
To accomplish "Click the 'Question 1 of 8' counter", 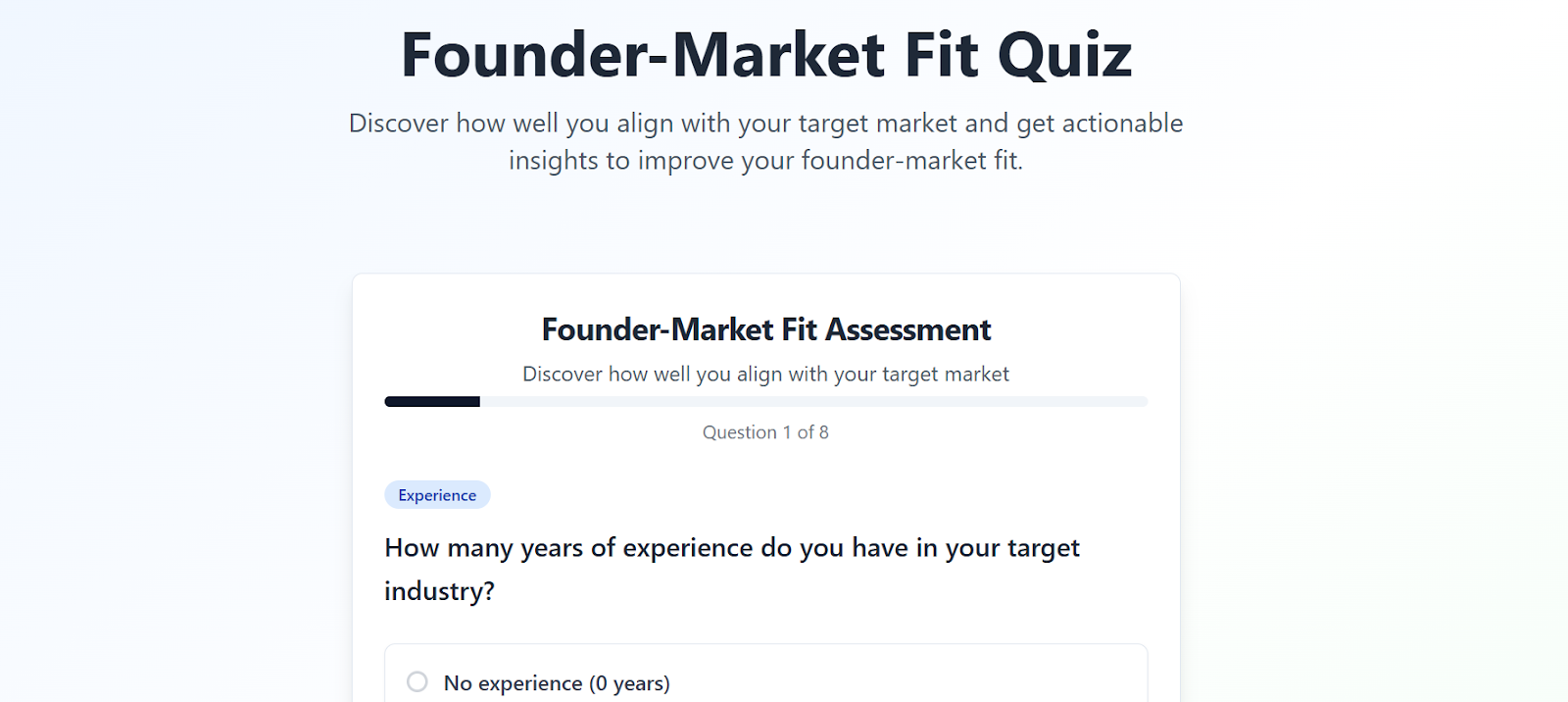I will tap(765, 432).
